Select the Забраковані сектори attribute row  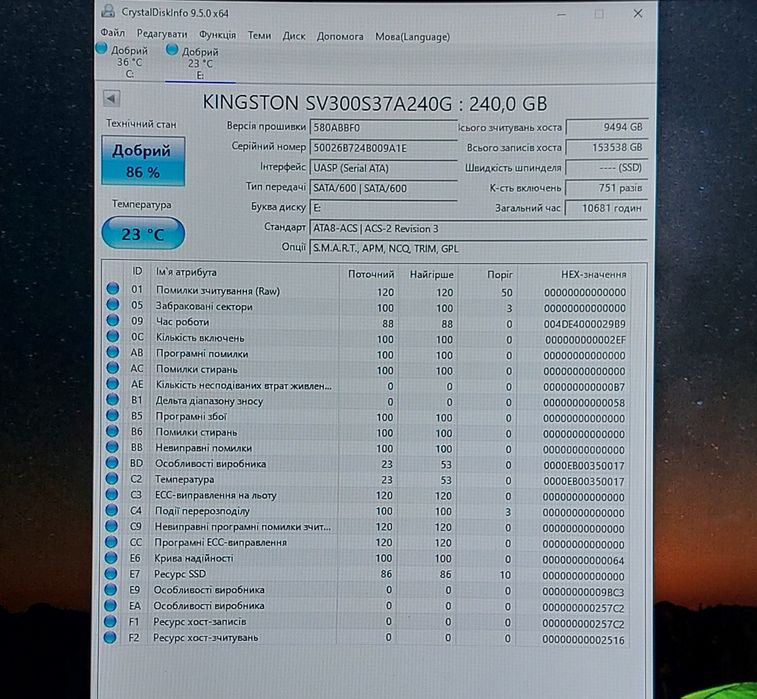click(368, 307)
